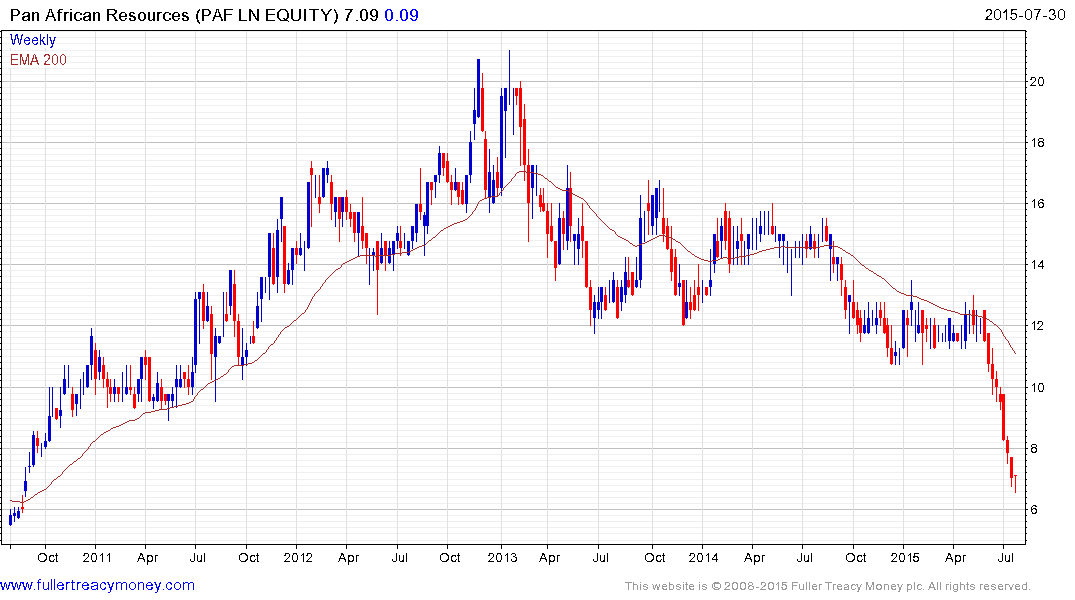Click the Apr label just after 2011

[x=147, y=557]
